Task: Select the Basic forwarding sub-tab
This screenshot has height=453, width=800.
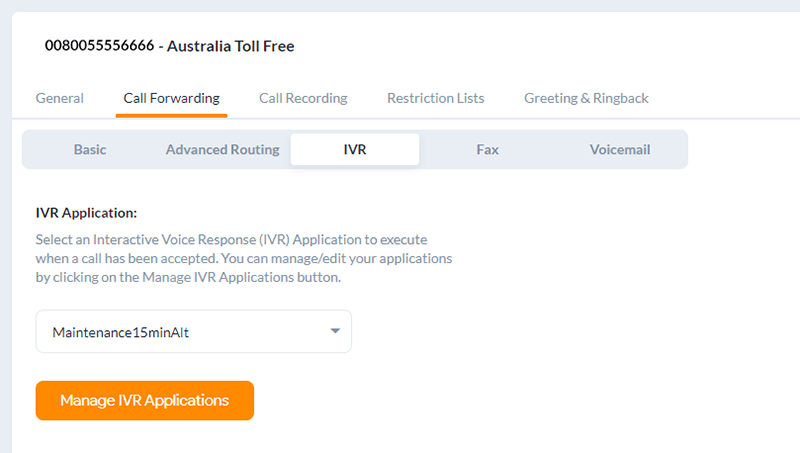Action: pos(90,149)
